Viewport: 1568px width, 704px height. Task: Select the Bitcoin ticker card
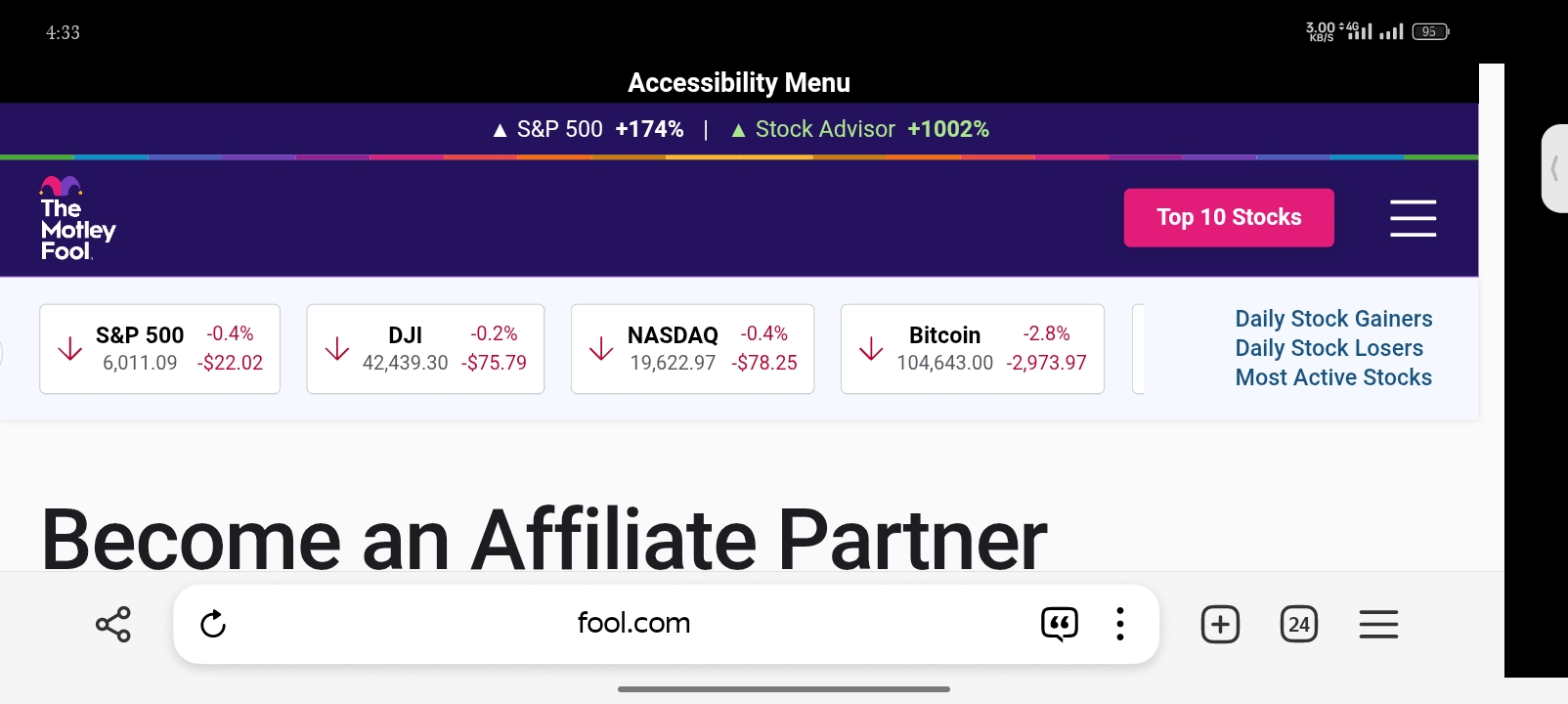click(973, 349)
